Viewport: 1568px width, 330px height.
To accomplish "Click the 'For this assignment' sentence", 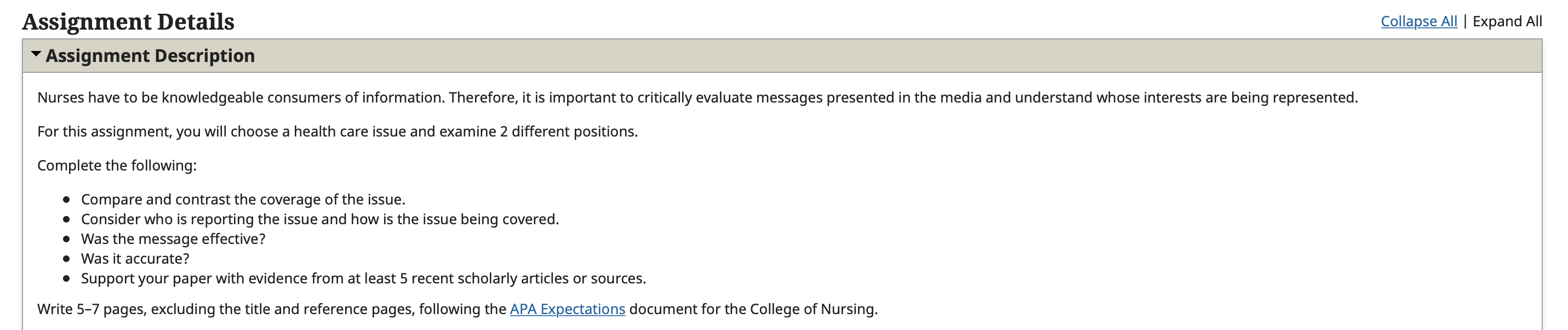I will click(x=337, y=132).
